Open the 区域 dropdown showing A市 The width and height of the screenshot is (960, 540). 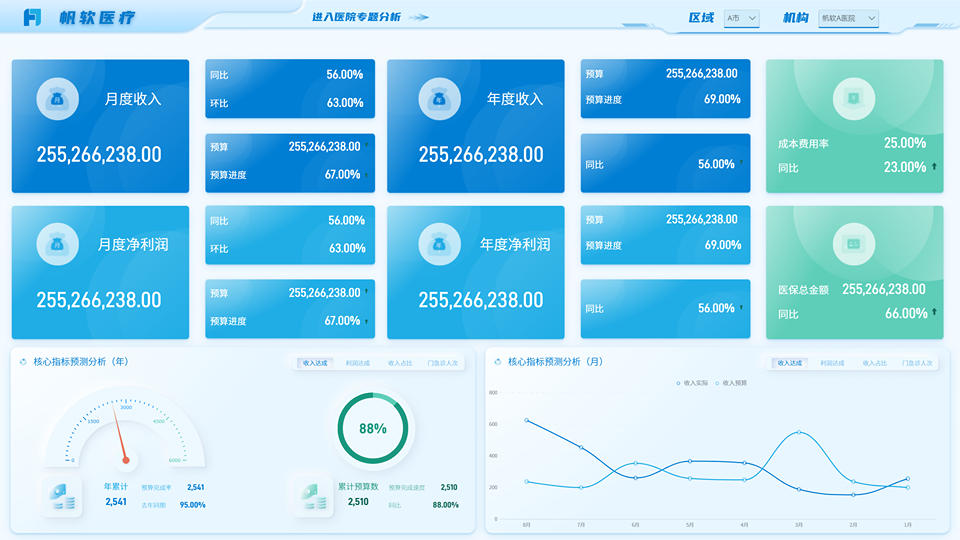coord(741,18)
